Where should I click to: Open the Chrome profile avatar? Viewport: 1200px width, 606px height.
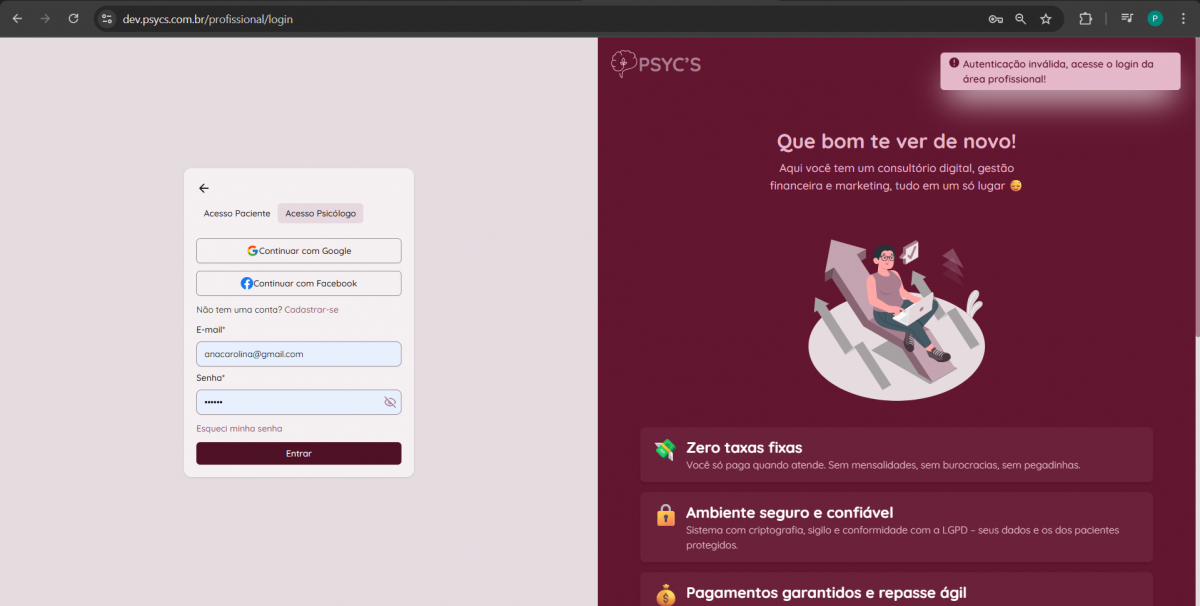(1155, 19)
